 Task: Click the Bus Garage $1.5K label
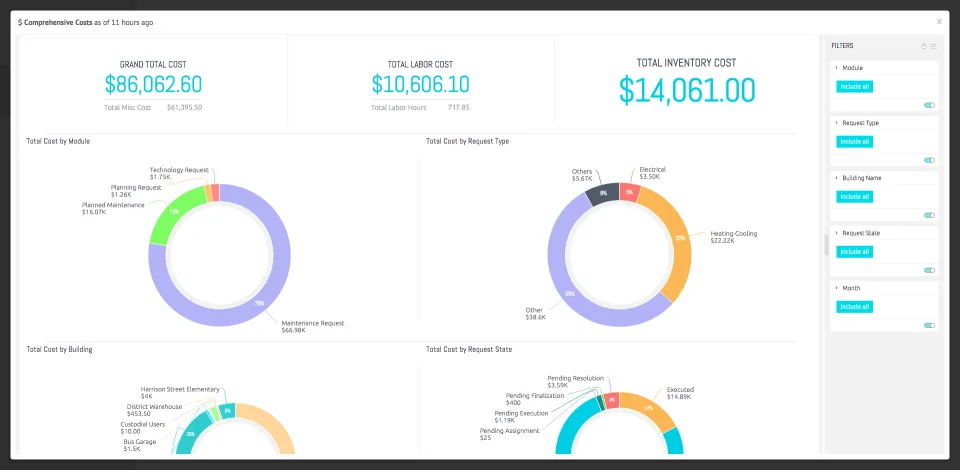click(x=140, y=445)
